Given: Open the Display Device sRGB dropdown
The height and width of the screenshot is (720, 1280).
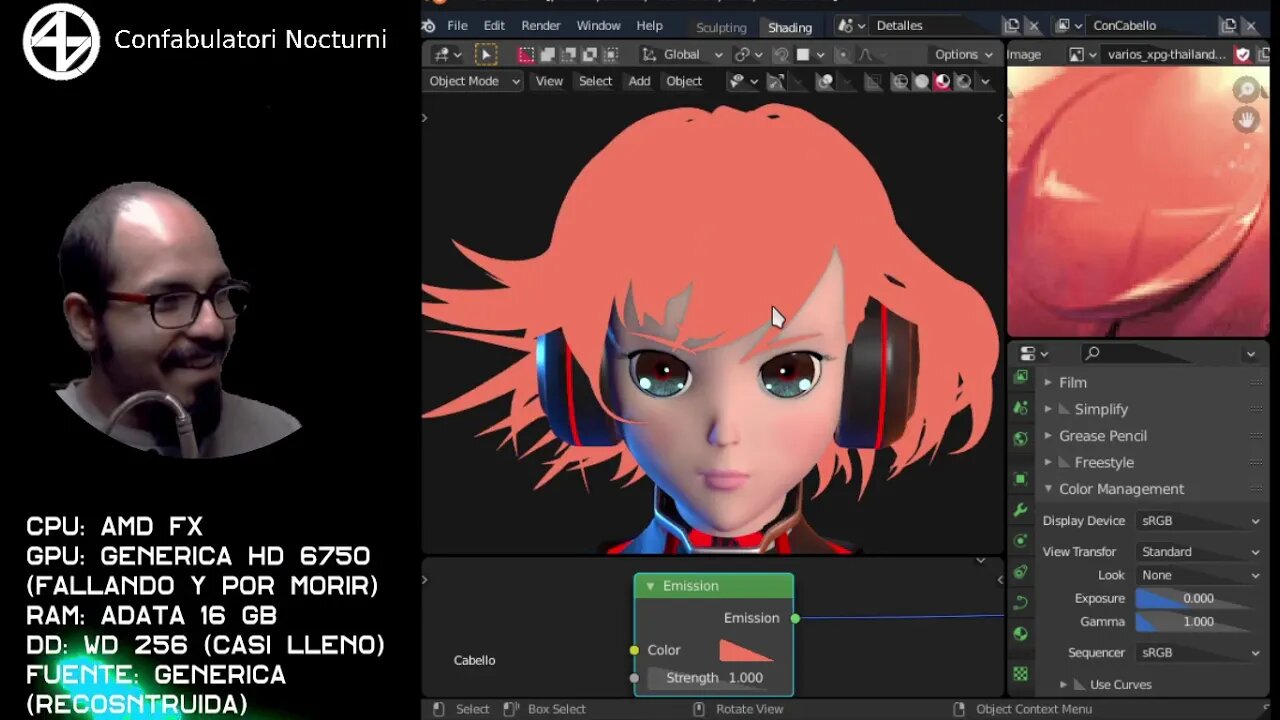Looking at the screenshot, I should 1201,520.
